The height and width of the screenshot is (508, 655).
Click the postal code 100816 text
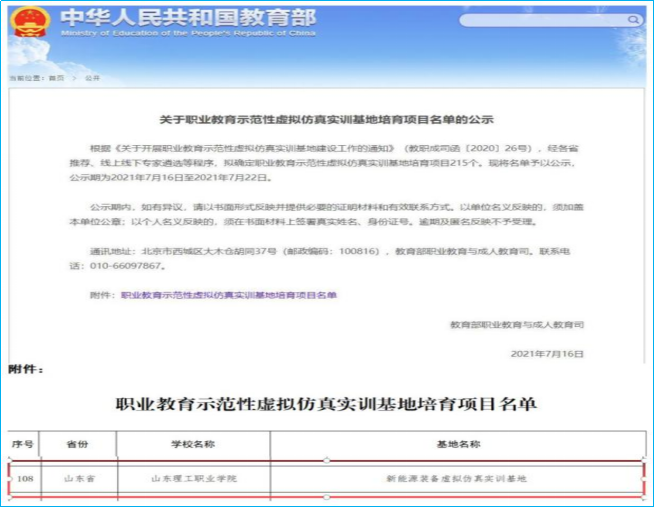click(x=359, y=251)
